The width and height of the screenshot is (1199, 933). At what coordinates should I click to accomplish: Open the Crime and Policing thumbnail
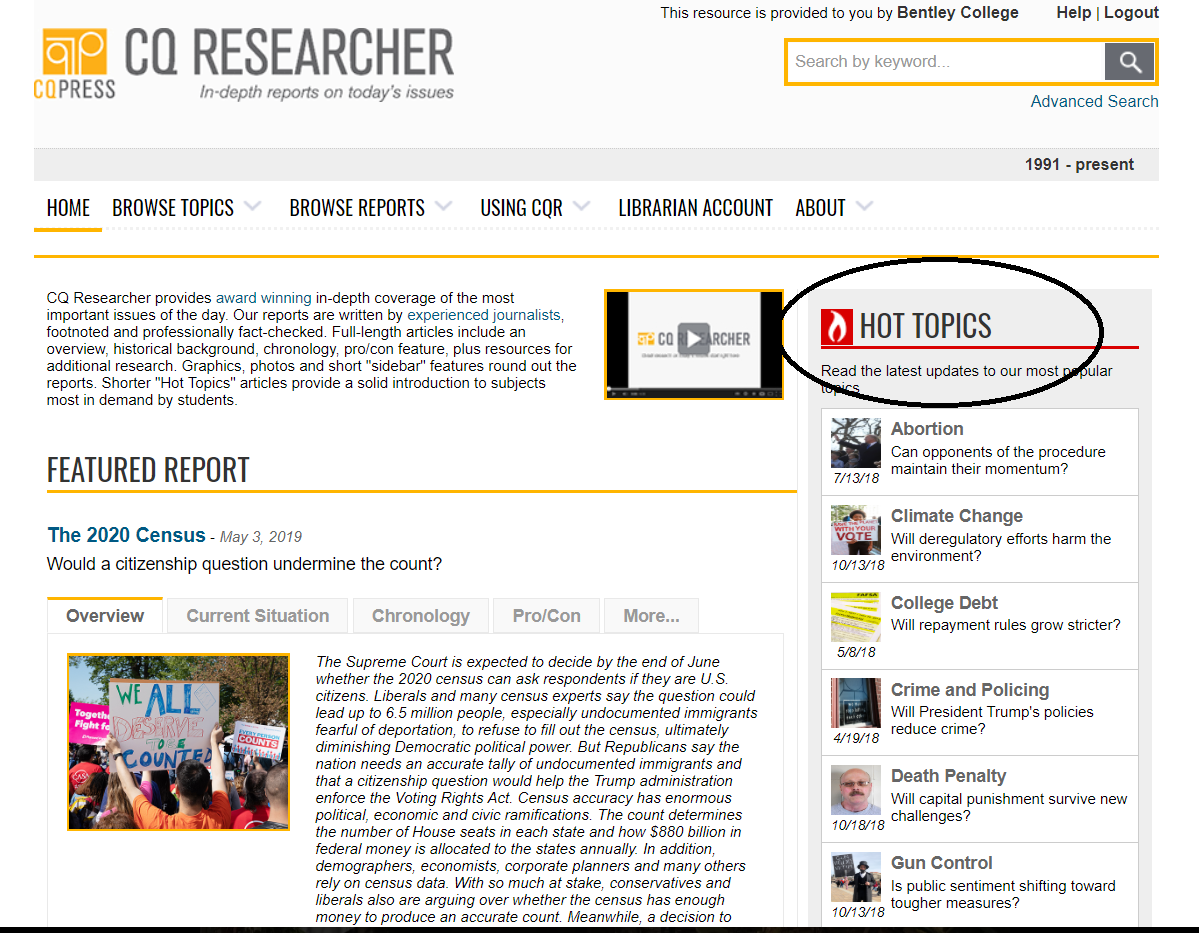(856, 704)
